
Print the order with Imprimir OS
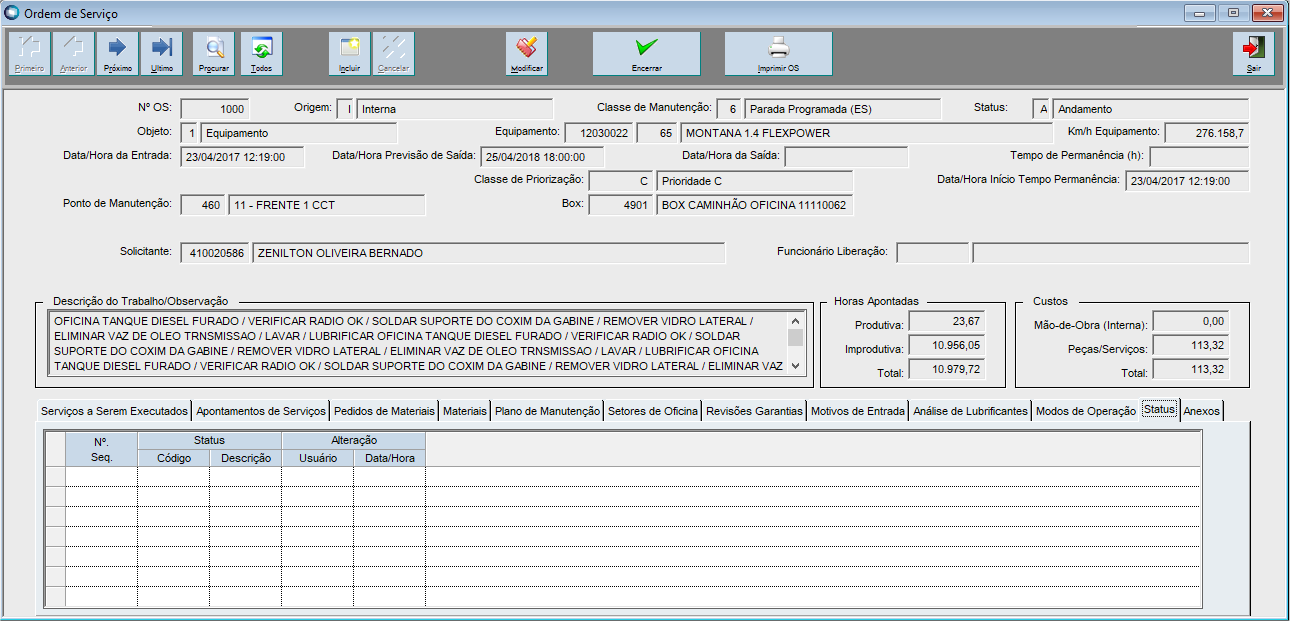coord(779,54)
